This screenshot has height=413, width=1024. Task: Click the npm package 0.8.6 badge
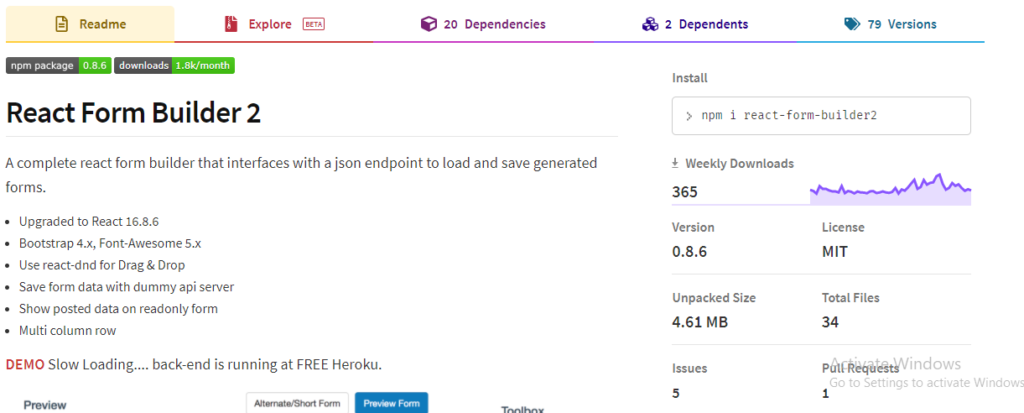[59, 65]
